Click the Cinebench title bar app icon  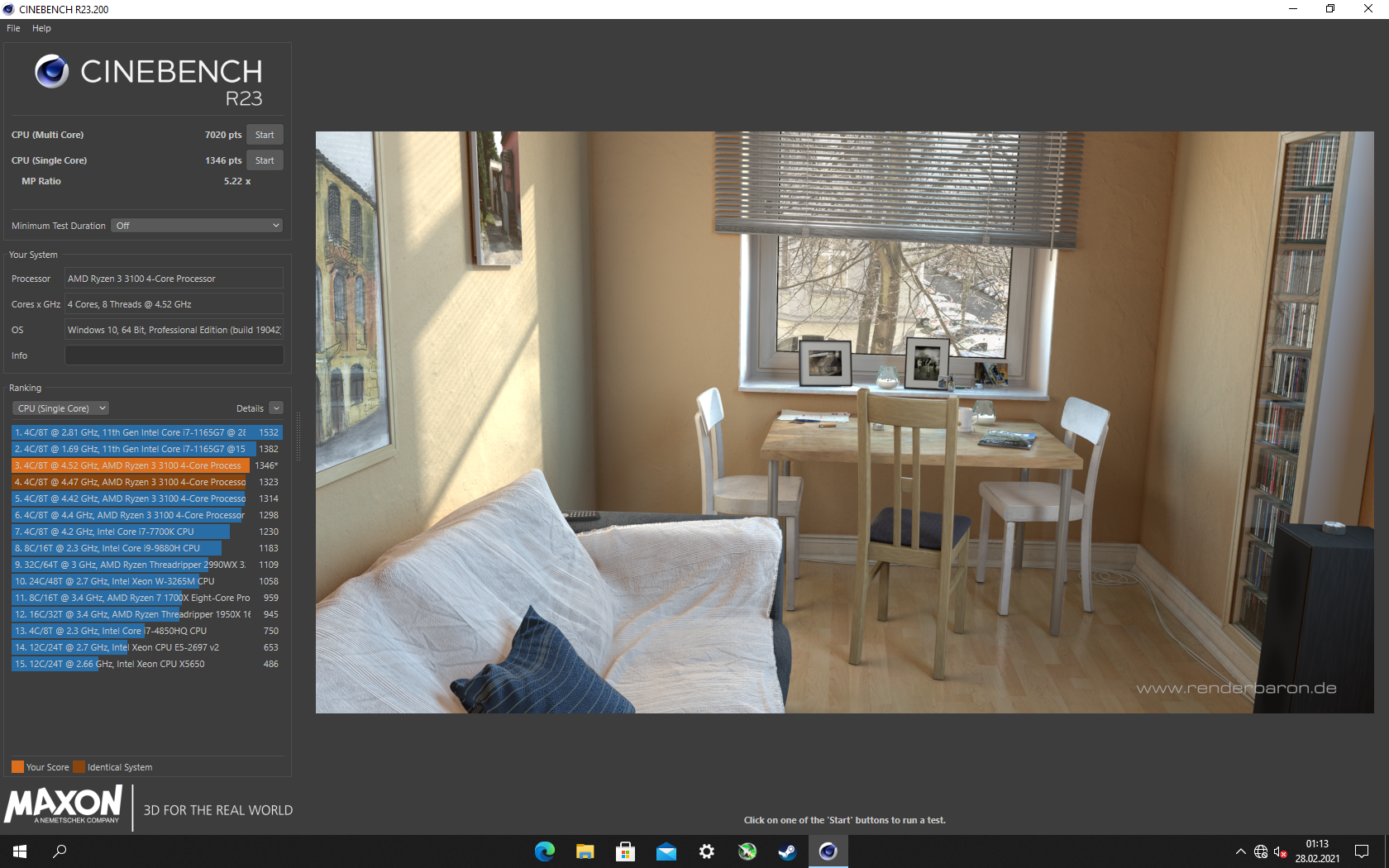tap(9, 9)
